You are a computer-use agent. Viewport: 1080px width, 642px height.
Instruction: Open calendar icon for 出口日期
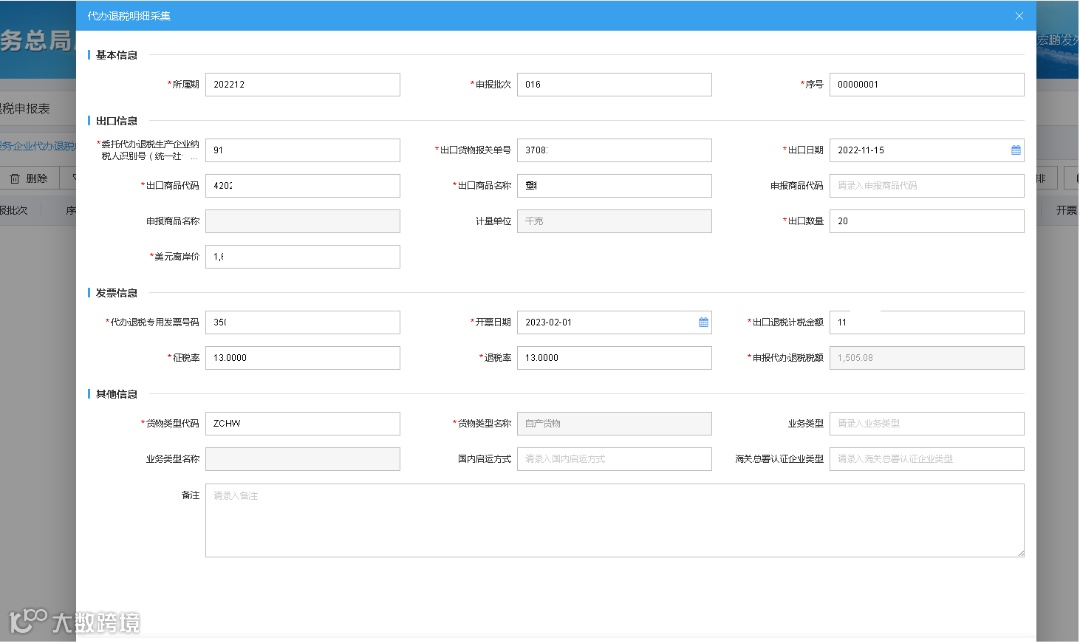(1015, 150)
